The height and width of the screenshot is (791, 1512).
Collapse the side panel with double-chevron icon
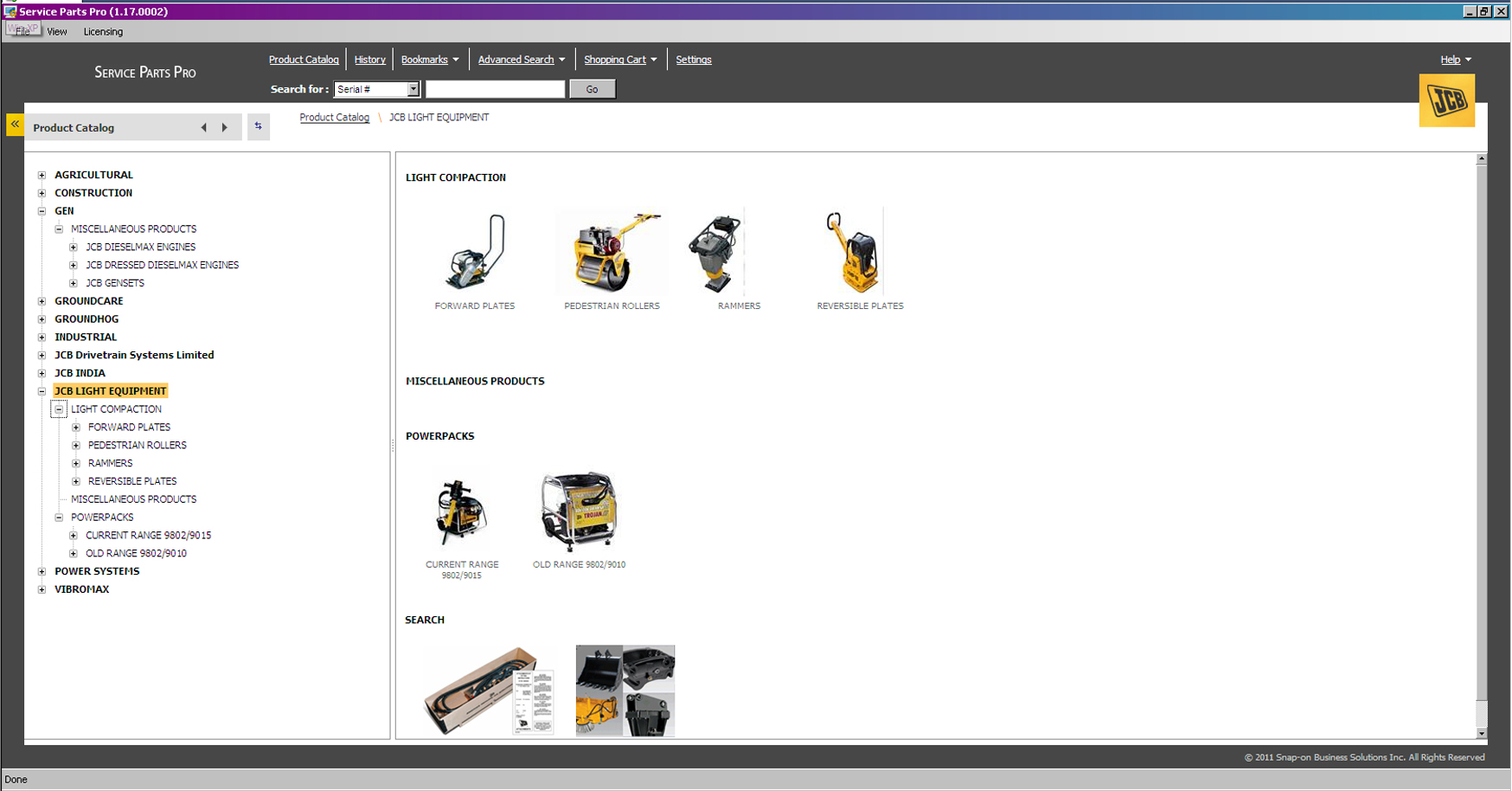coord(15,125)
